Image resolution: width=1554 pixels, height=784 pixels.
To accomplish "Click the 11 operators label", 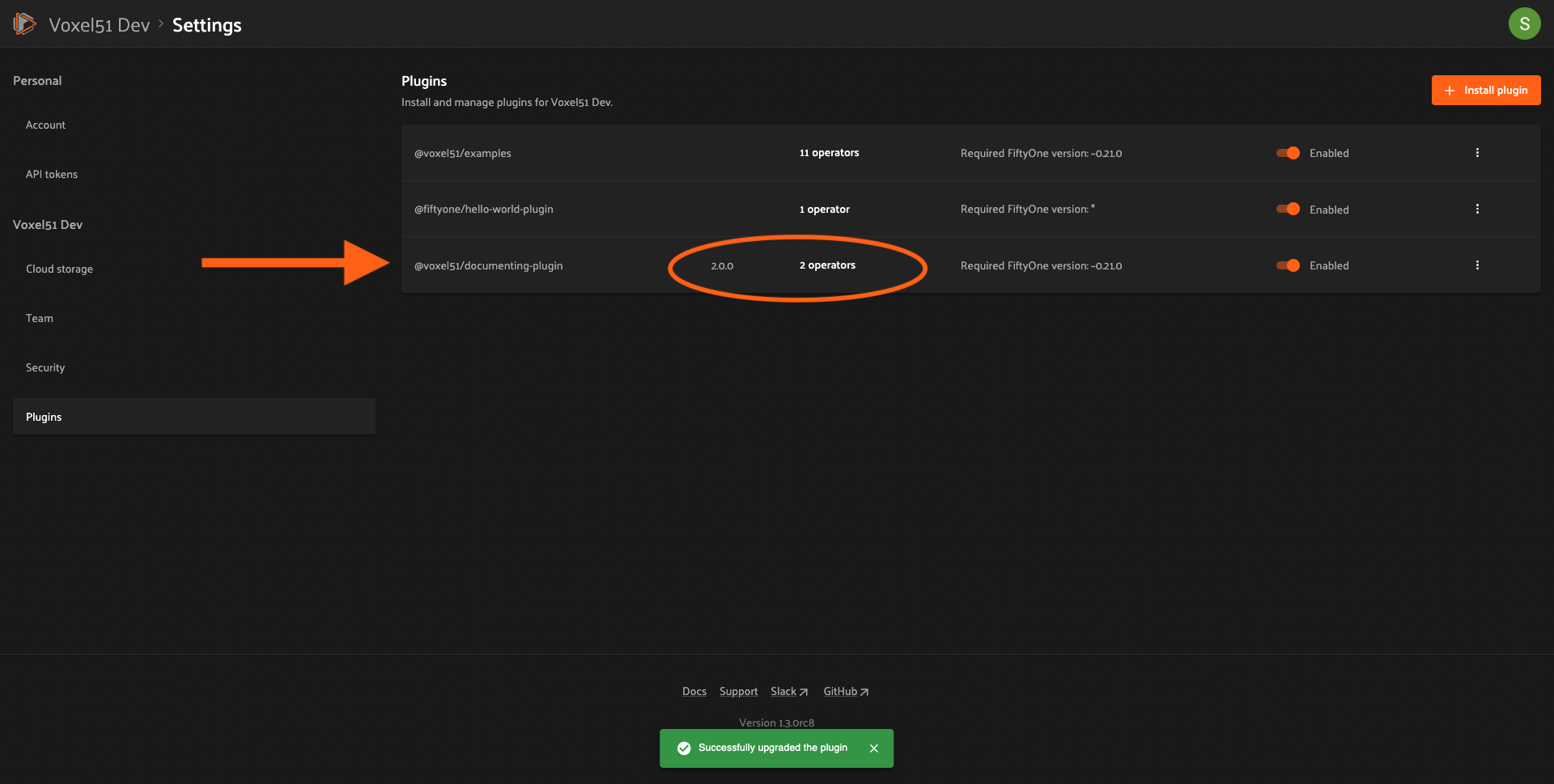I will coord(829,153).
